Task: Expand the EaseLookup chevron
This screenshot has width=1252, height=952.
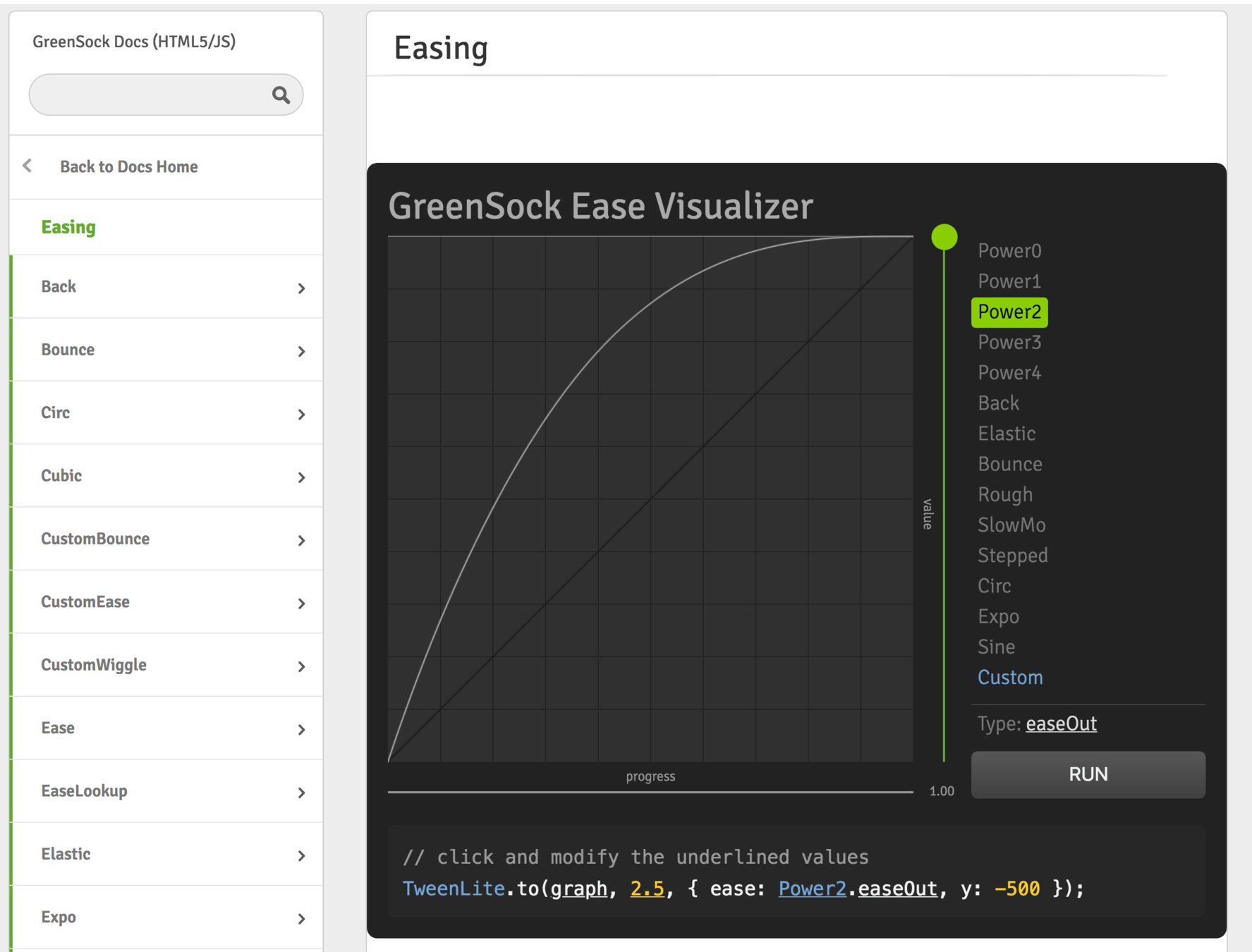Action: click(301, 793)
